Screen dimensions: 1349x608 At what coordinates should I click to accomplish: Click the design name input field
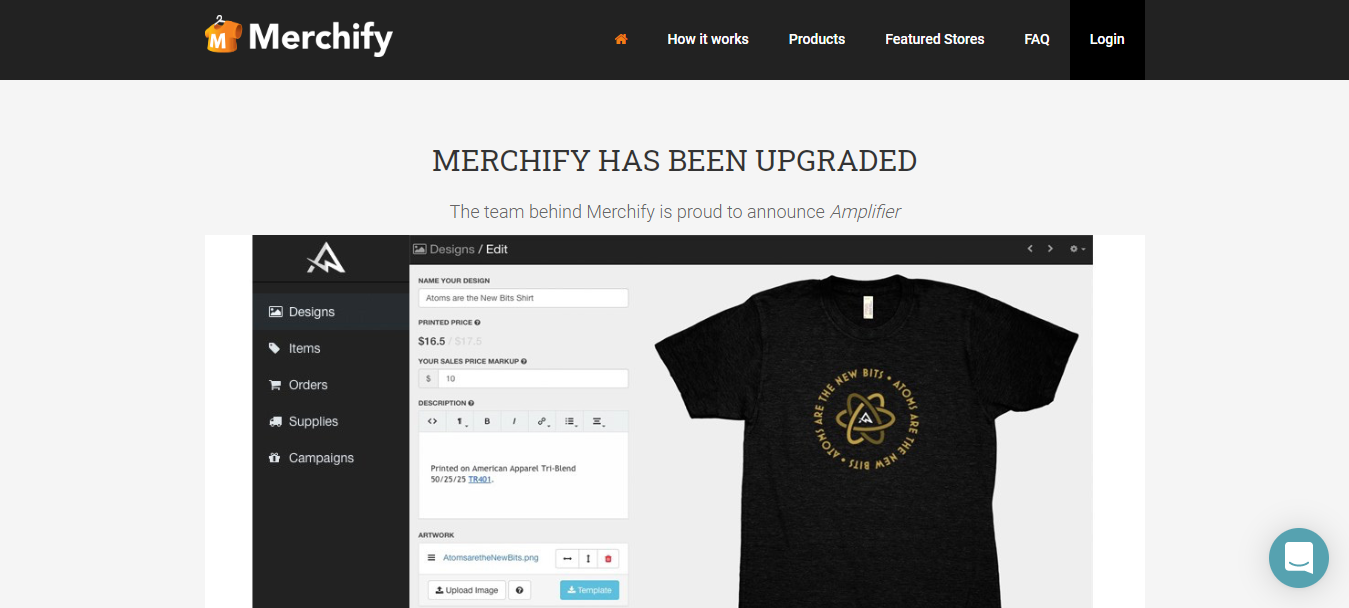[x=523, y=298]
